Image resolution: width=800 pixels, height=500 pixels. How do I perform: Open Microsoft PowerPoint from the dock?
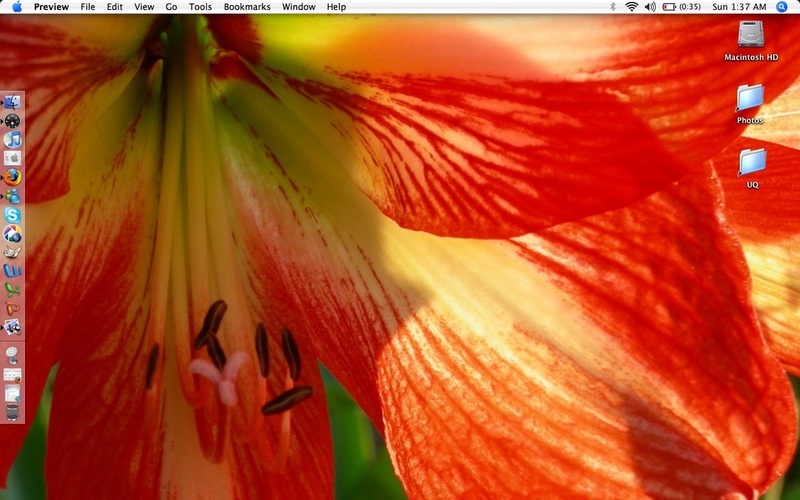(12, 308)
